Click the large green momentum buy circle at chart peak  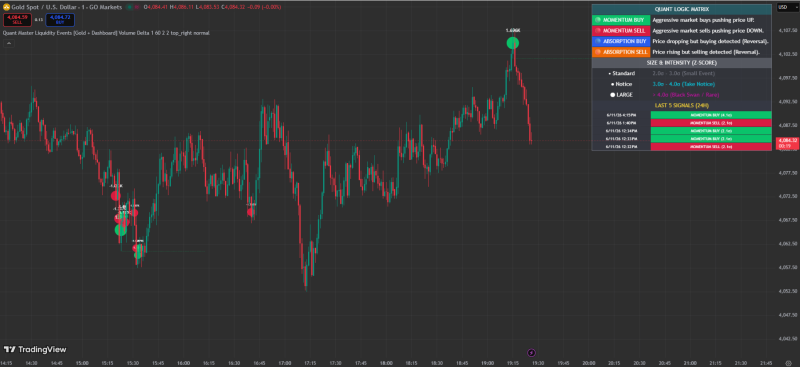pos(513,43)
